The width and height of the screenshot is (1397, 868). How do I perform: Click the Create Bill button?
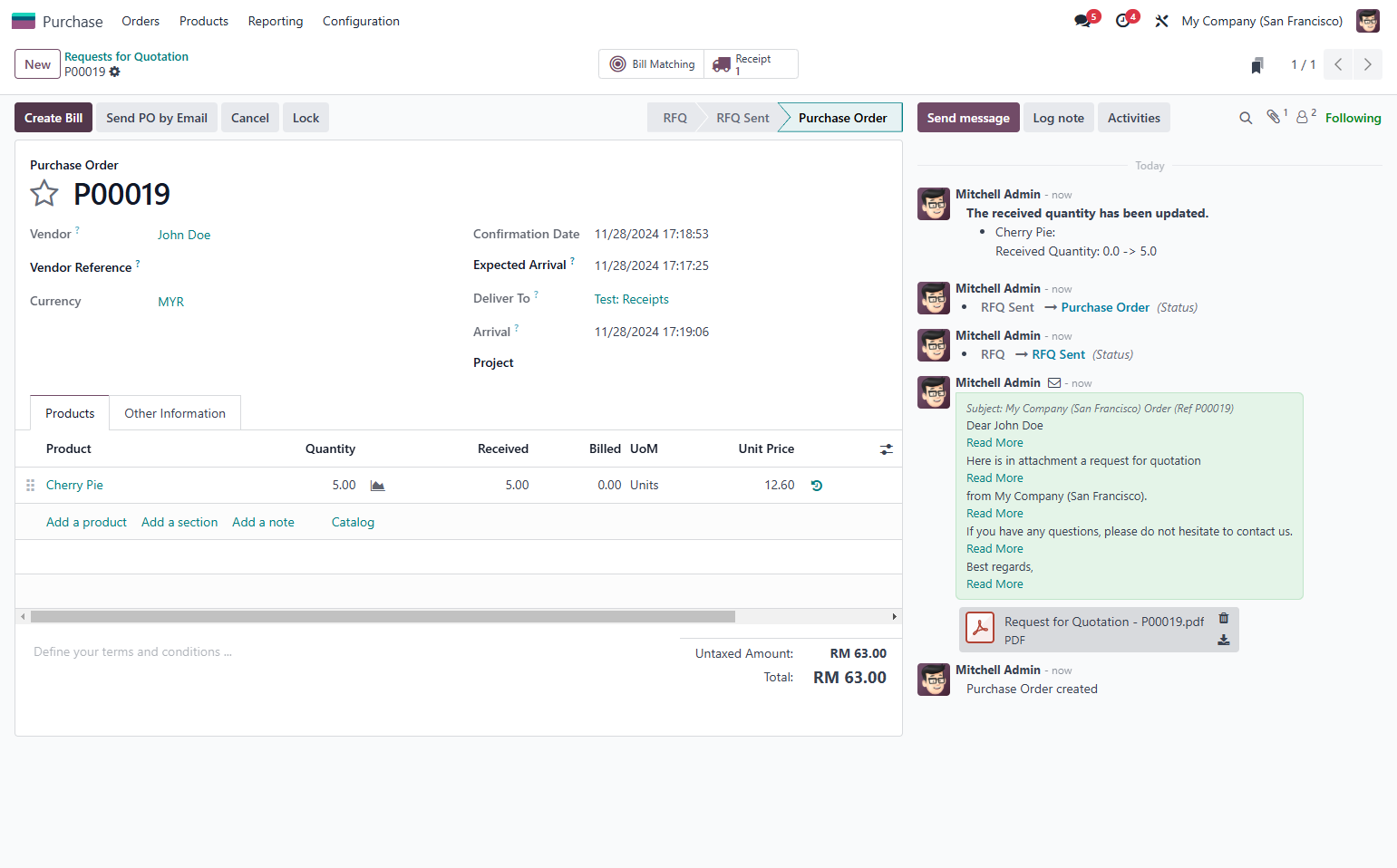tap(53, 118)
